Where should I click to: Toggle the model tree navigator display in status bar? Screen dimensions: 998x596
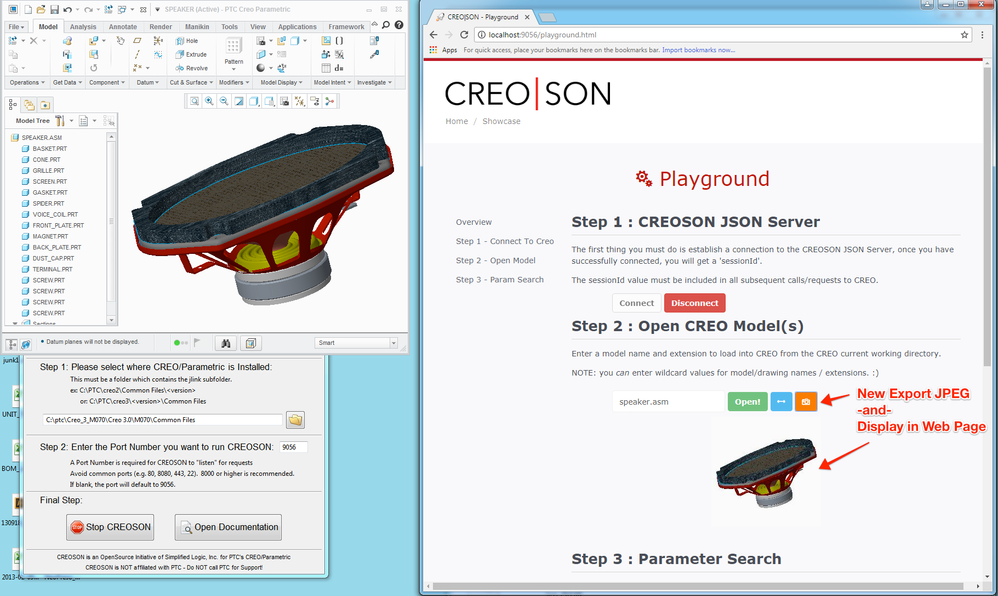pos(11,344)
